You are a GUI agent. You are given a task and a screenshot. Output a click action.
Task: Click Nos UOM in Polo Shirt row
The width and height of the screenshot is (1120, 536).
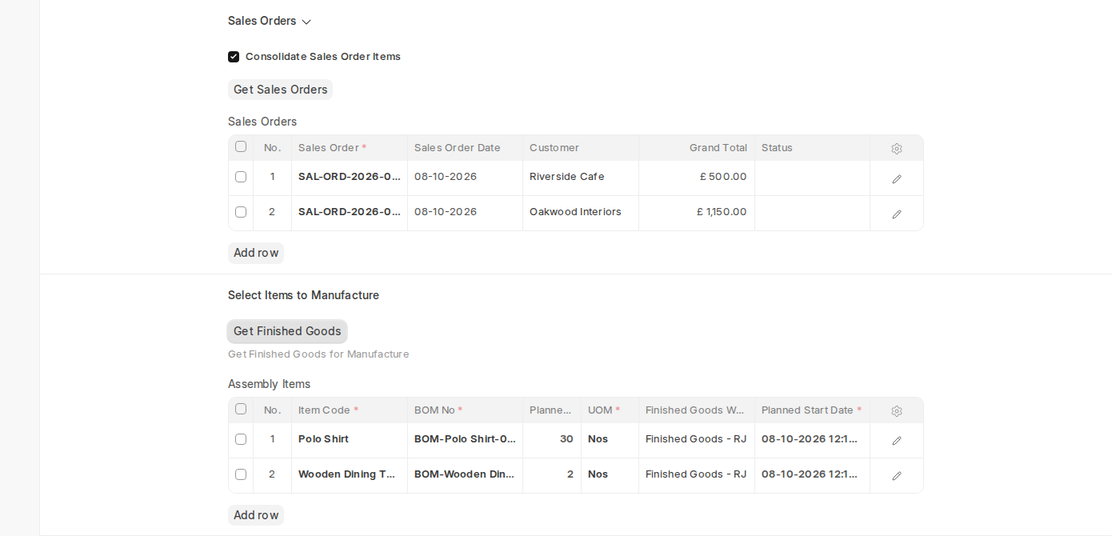click(x=610, y=439)
